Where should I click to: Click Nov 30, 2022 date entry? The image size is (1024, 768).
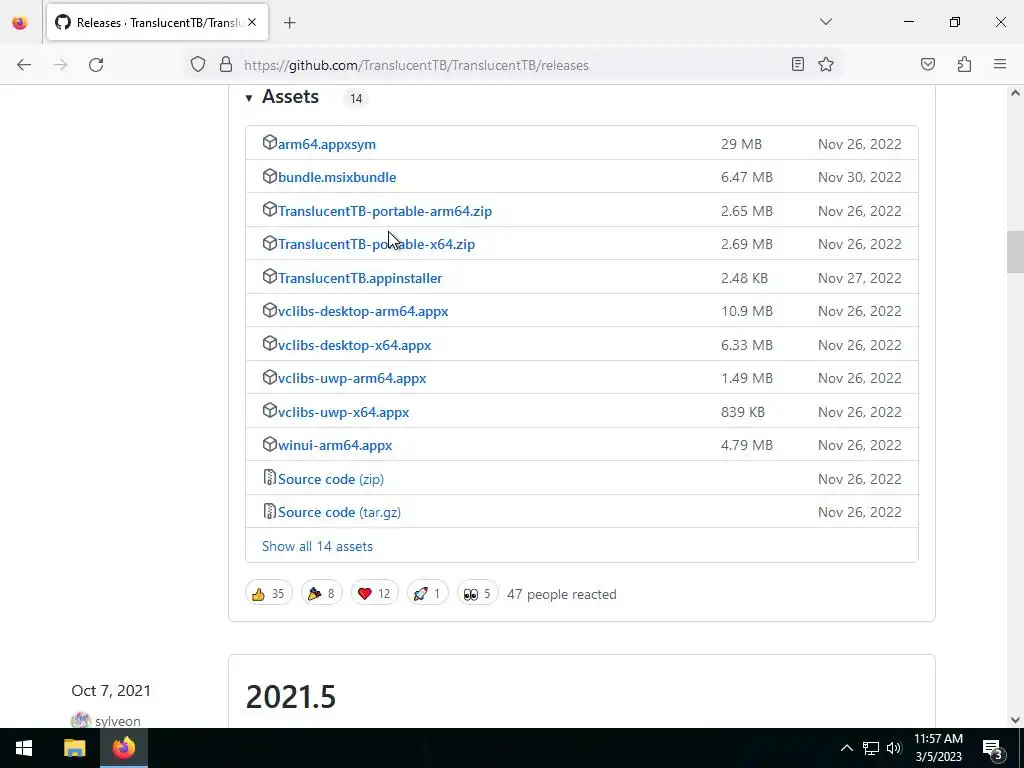[859, 177]
